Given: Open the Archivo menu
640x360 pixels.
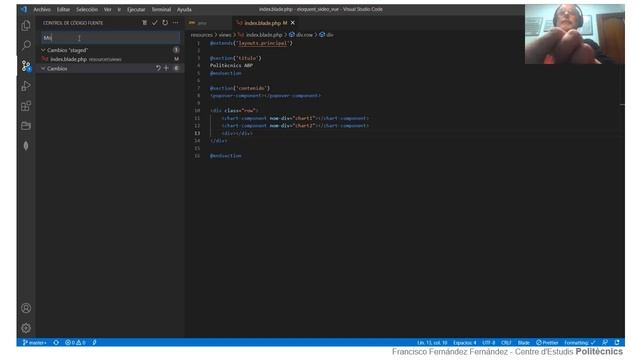Looking at the screenshot, I should point(42,9).
